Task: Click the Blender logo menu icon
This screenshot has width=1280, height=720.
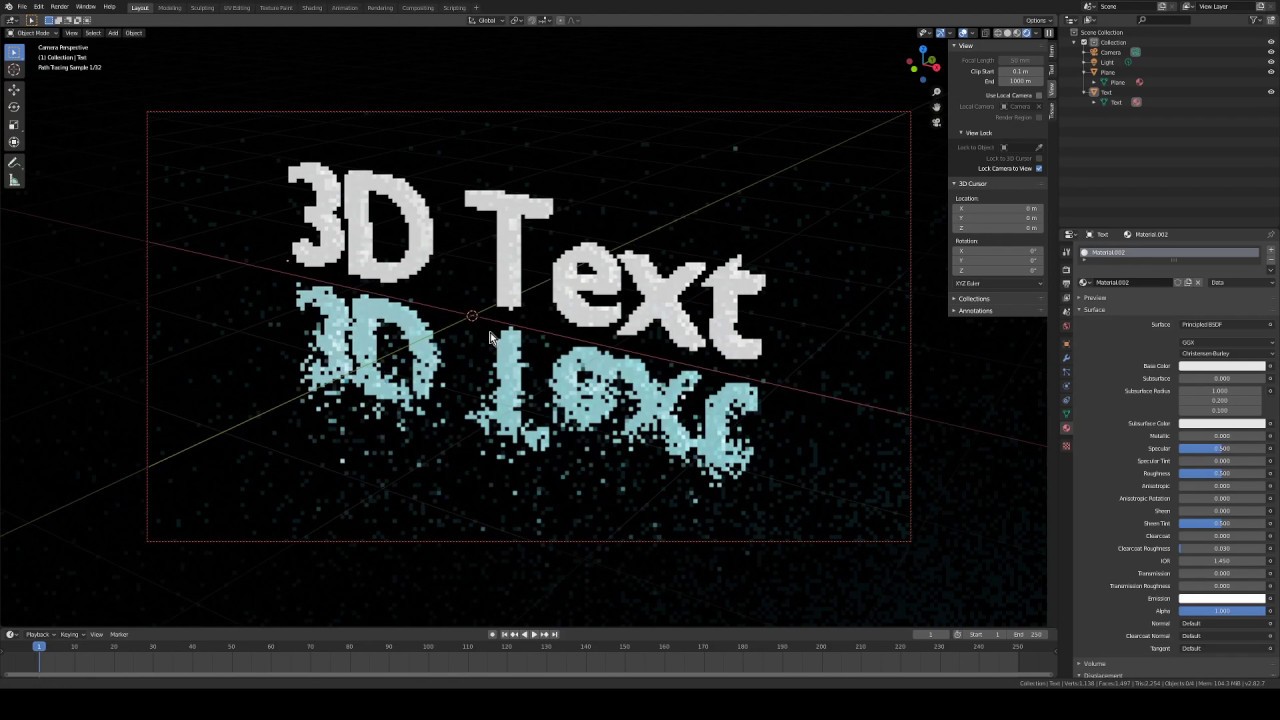Action: point(8,7)
